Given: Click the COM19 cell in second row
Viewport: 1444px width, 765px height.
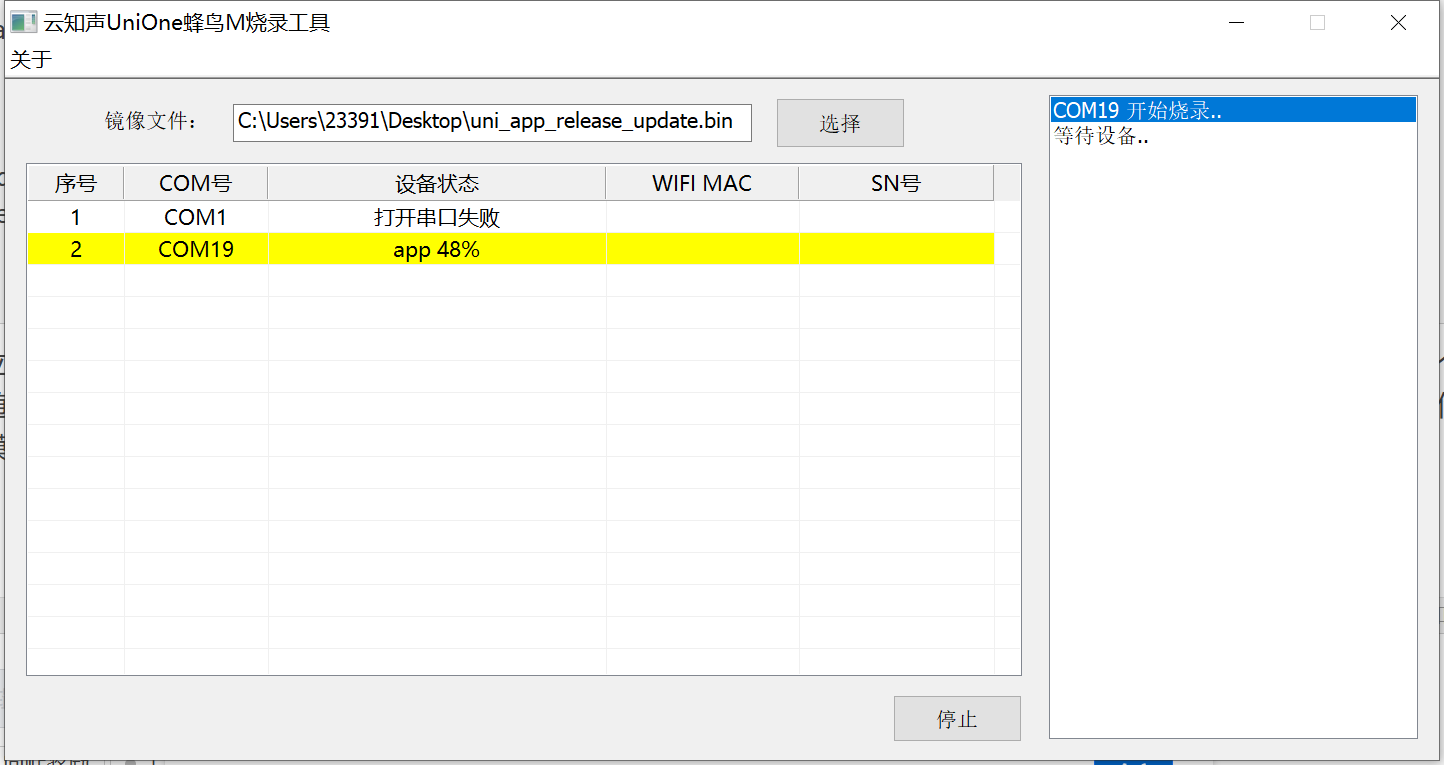Looking at the screenshot, I should (196, 250).
